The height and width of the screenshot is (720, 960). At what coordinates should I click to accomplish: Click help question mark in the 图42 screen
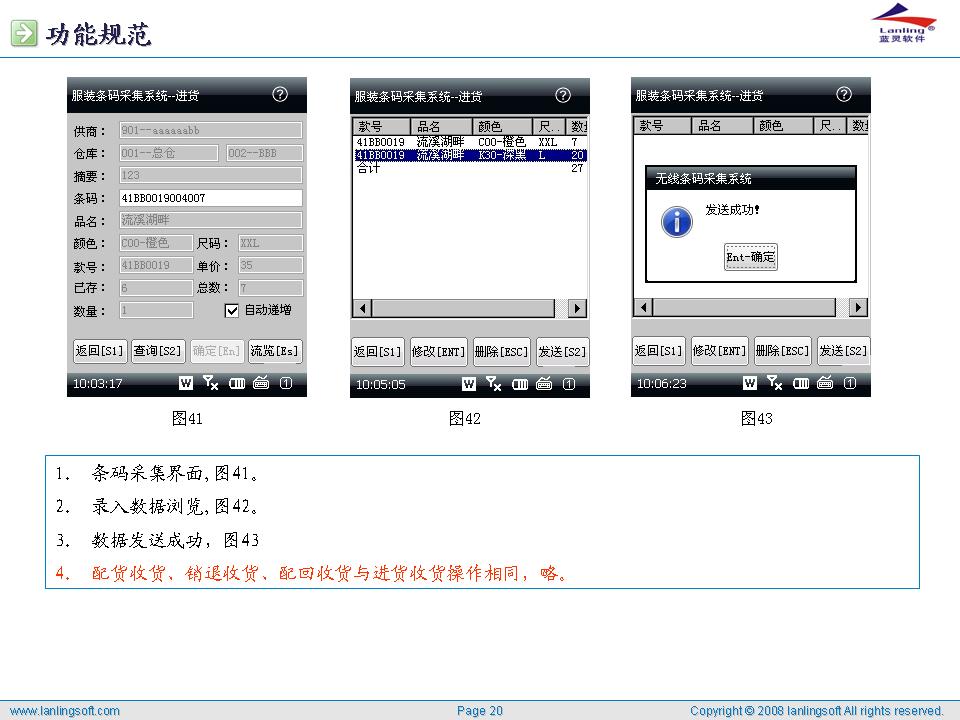pos(563,96)
